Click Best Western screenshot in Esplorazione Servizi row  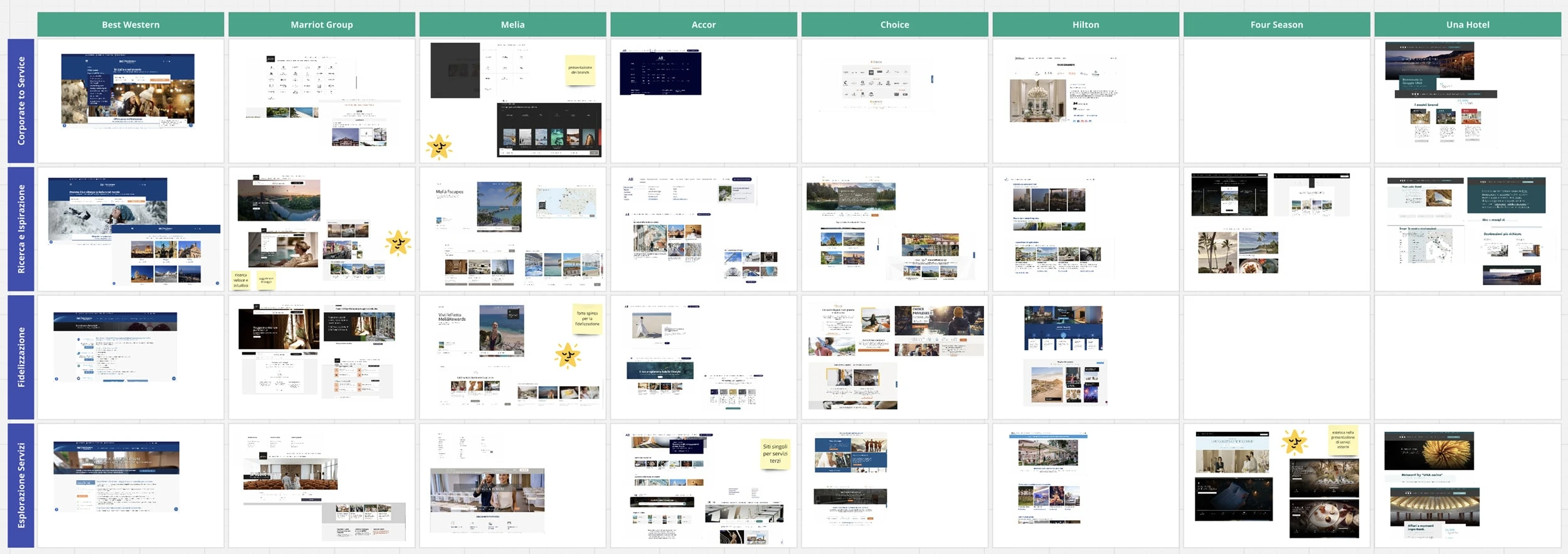[x=116, y=476]
